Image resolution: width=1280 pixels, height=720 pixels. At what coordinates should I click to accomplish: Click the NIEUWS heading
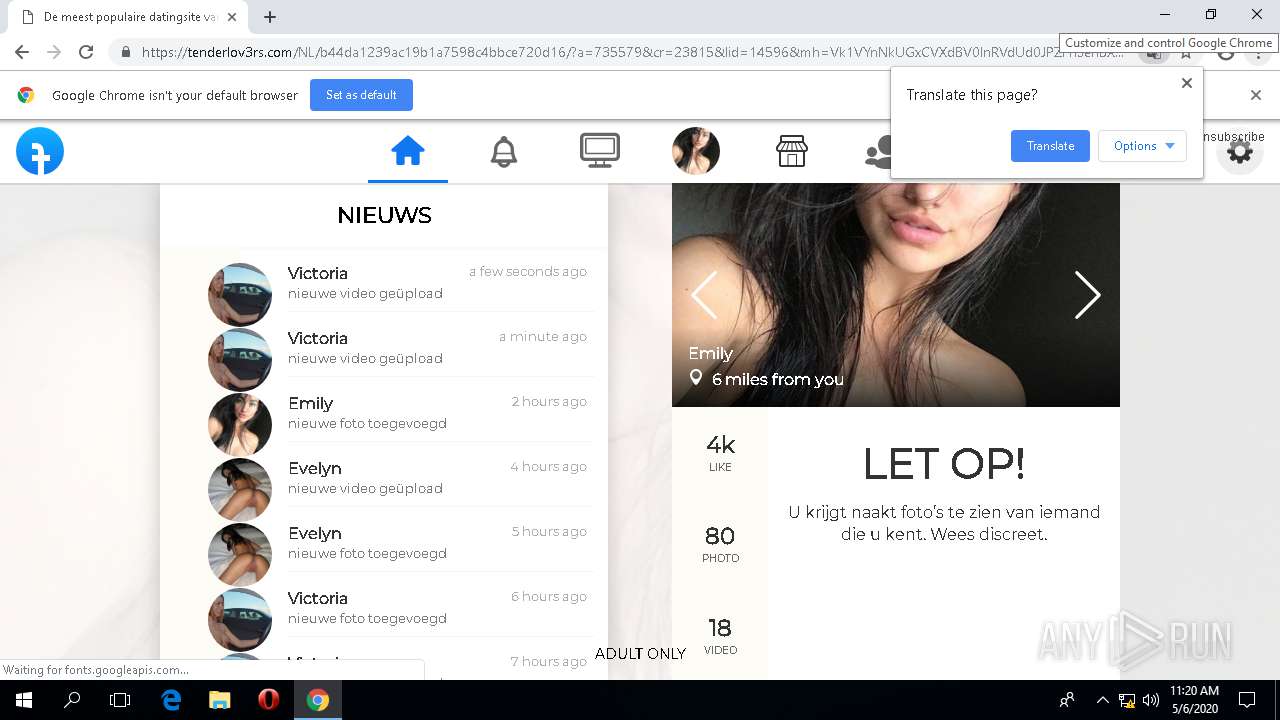click(x=384, y=215)
